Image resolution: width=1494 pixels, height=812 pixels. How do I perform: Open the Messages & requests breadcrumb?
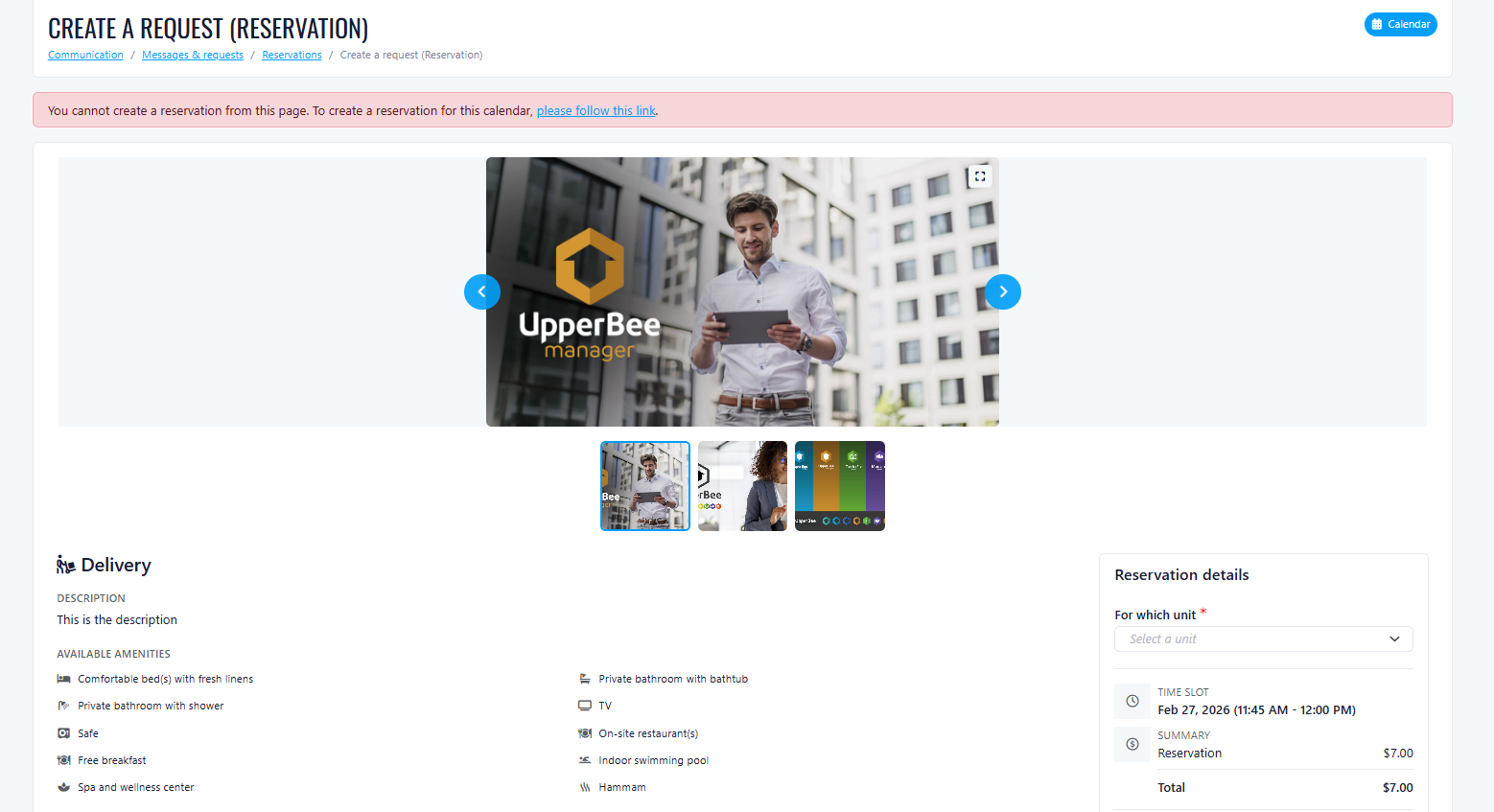coord(193,55)
